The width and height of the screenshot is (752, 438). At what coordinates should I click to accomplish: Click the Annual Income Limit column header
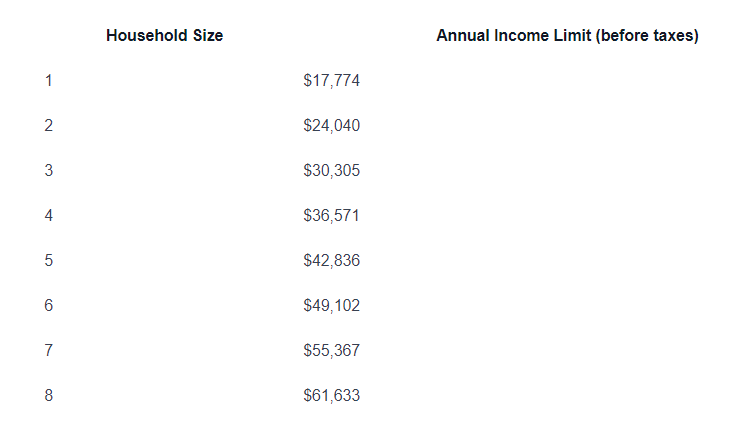(x=567, y=36)
